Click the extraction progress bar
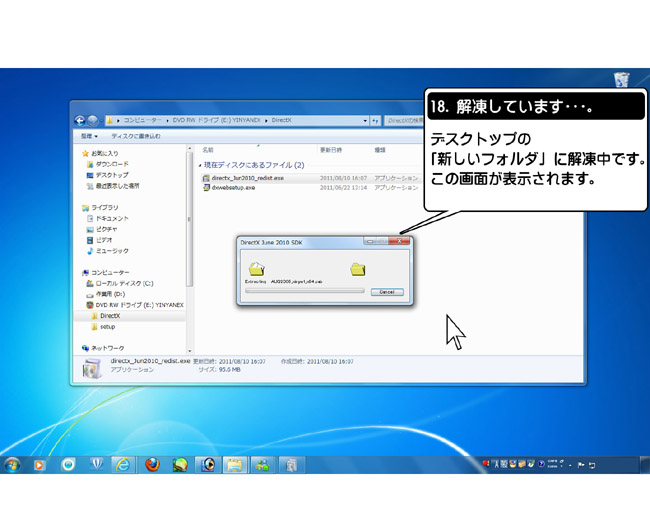The image size is (650, 507). 305,291
